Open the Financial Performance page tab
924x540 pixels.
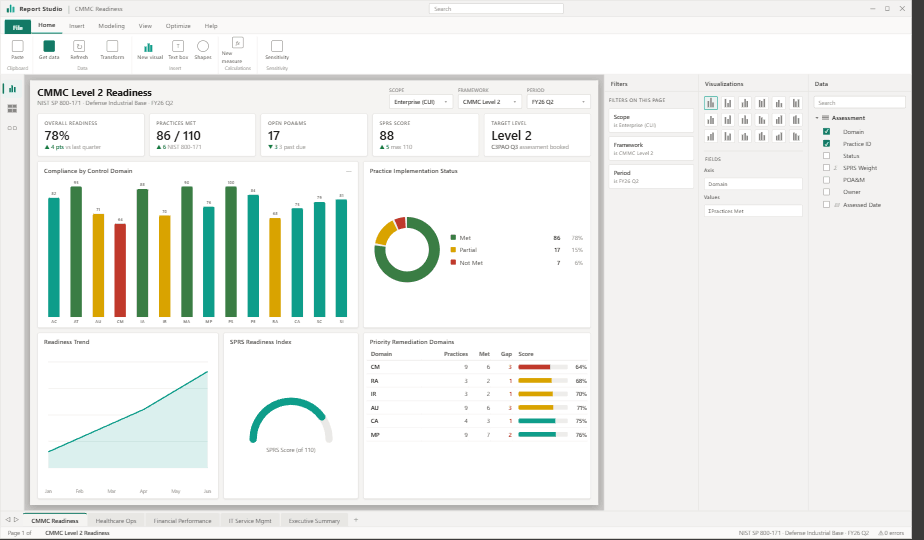click(182, 521)
